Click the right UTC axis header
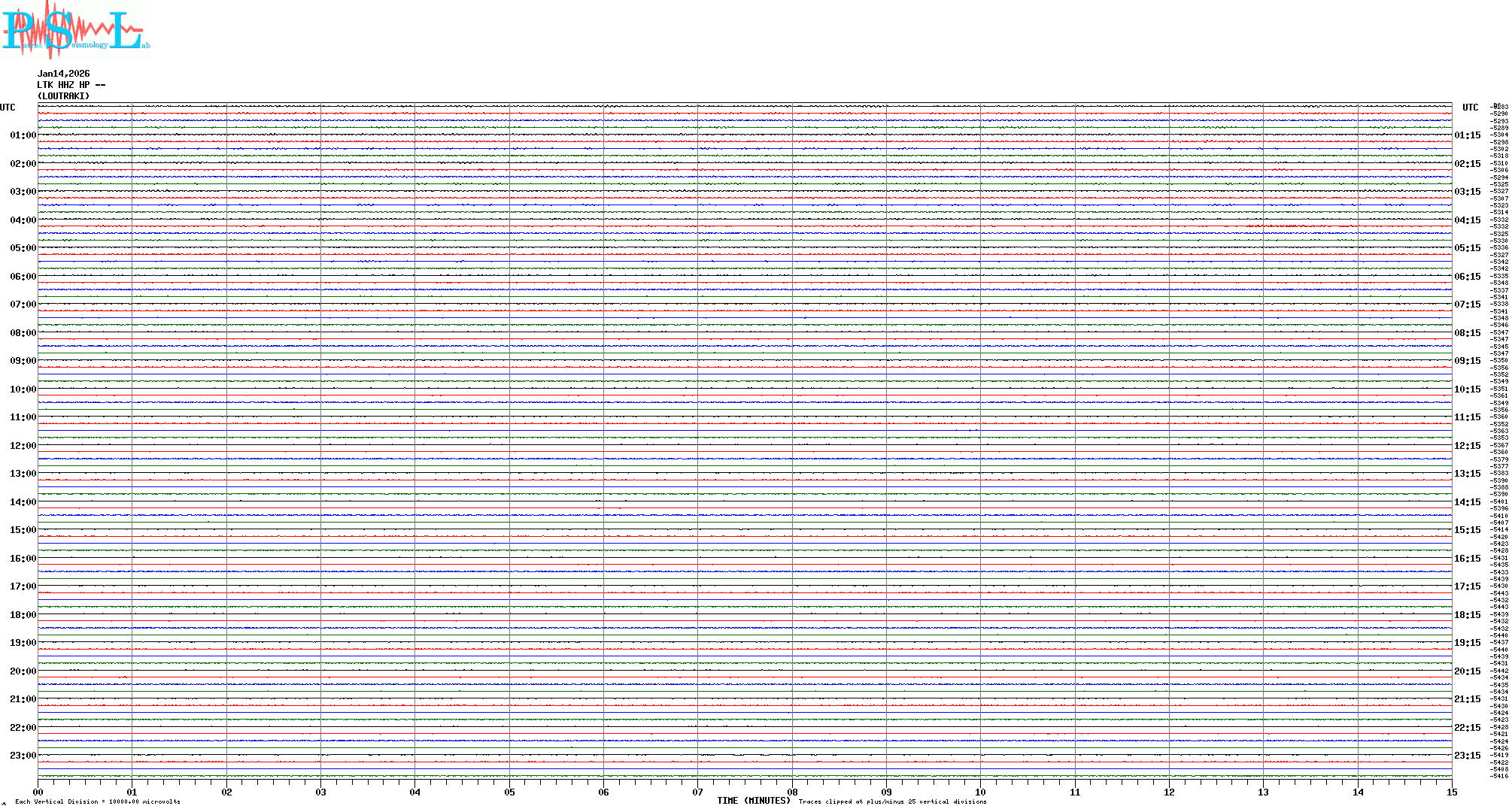 coord(1470,108)
